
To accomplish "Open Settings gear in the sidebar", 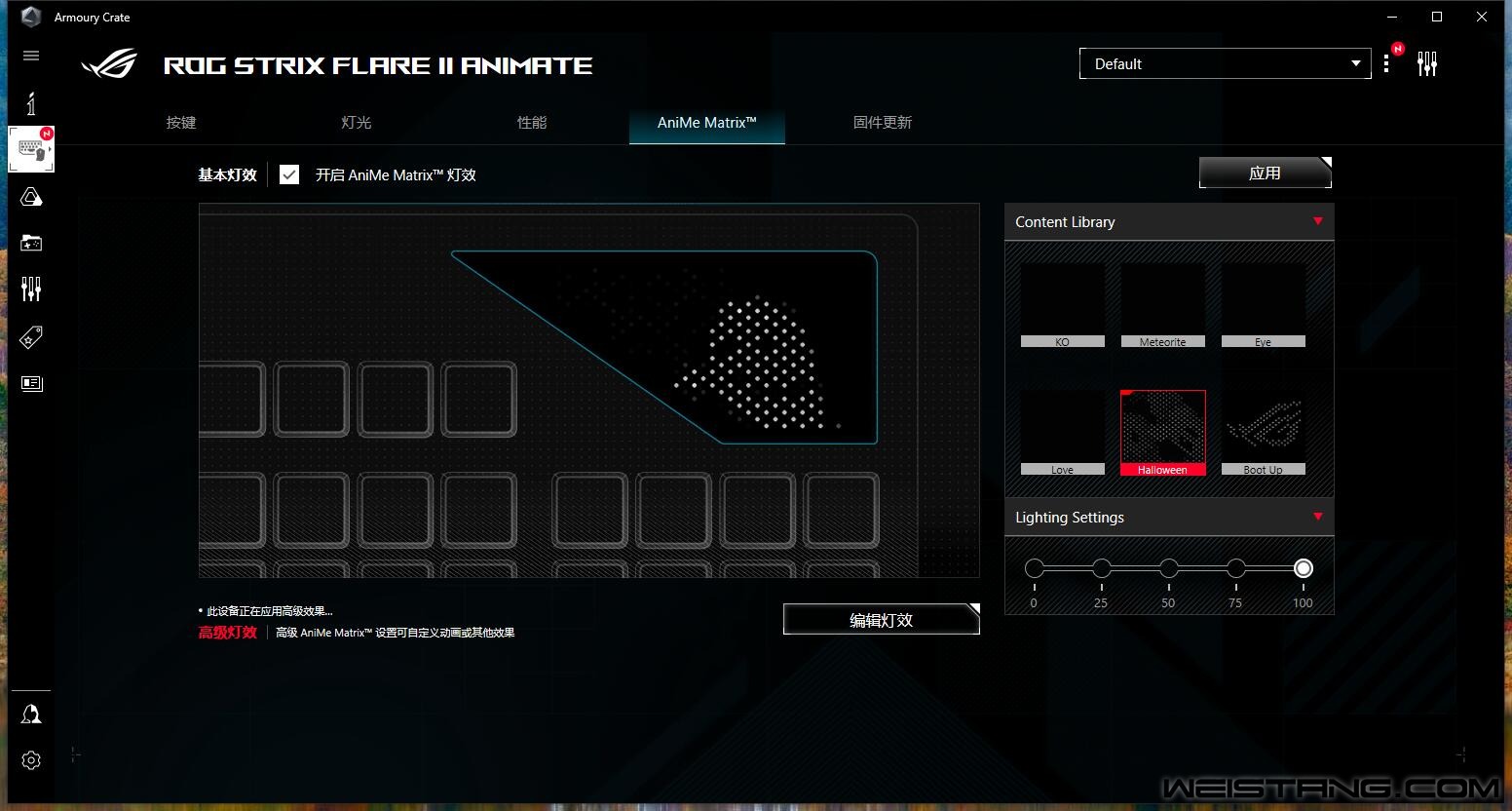I will tap(31, 760).
